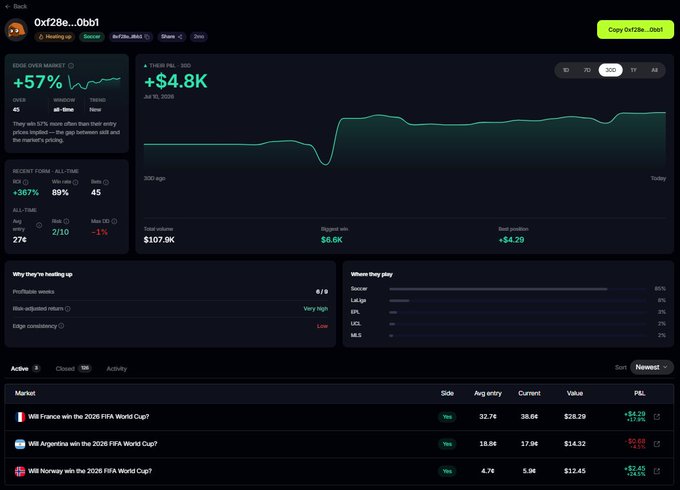Click the 18.8¢ avg entry in Argentina row
The image size is (680, 490).
487,444
